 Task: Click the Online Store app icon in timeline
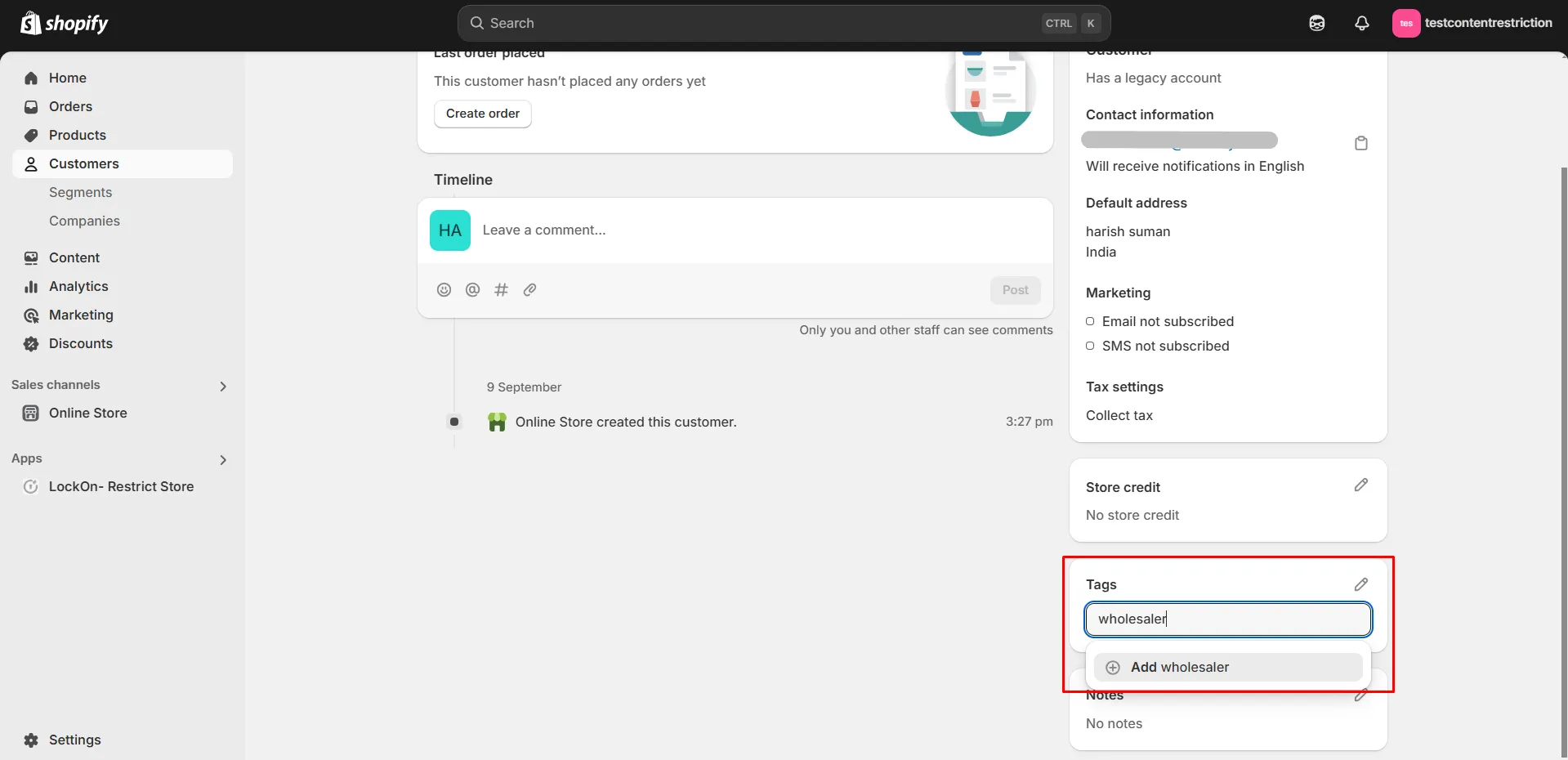coord(497,422)
